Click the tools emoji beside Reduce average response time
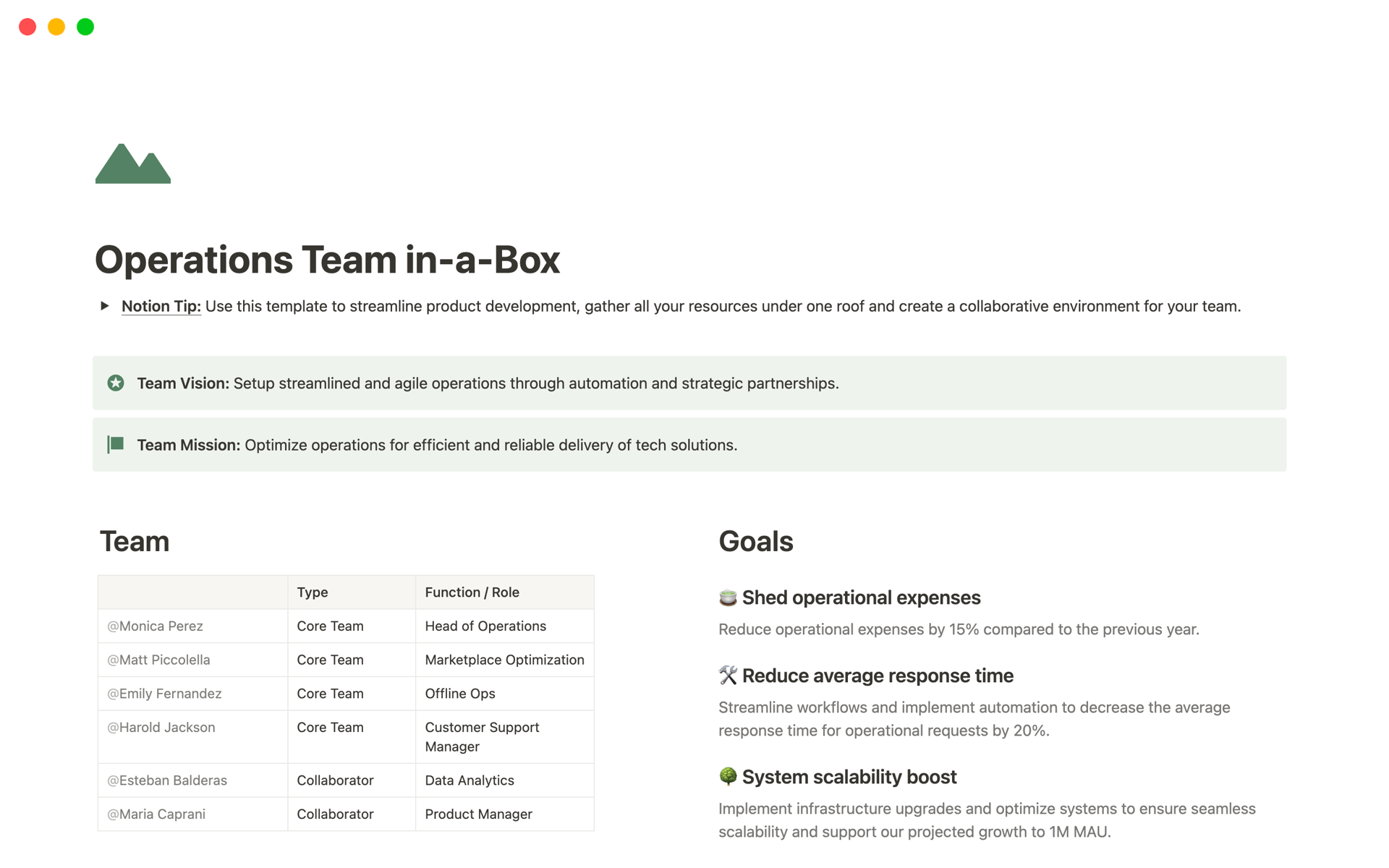The image size is (1389, 868). 728,676
